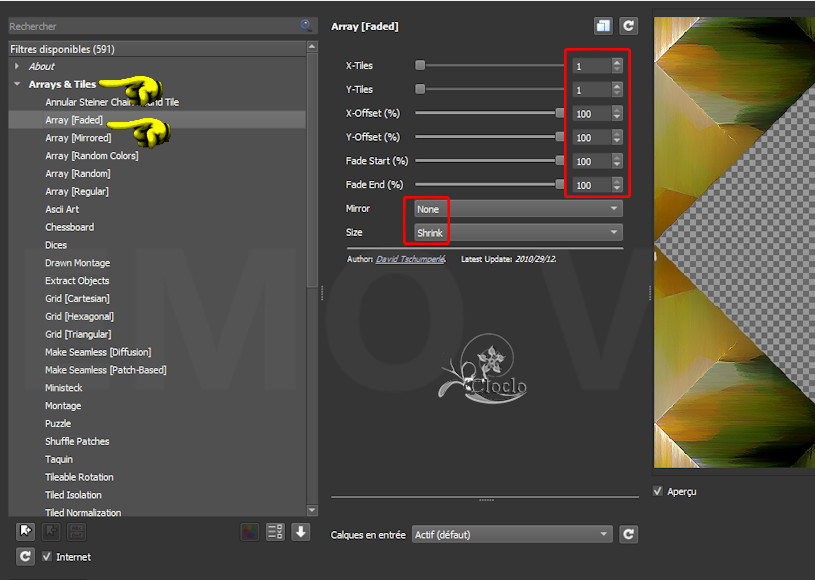Image resolution: width=815 pixels, height=580 pixels.
Task: Toggle the Aperçu preview checkbox
Action: coord(657,491)
